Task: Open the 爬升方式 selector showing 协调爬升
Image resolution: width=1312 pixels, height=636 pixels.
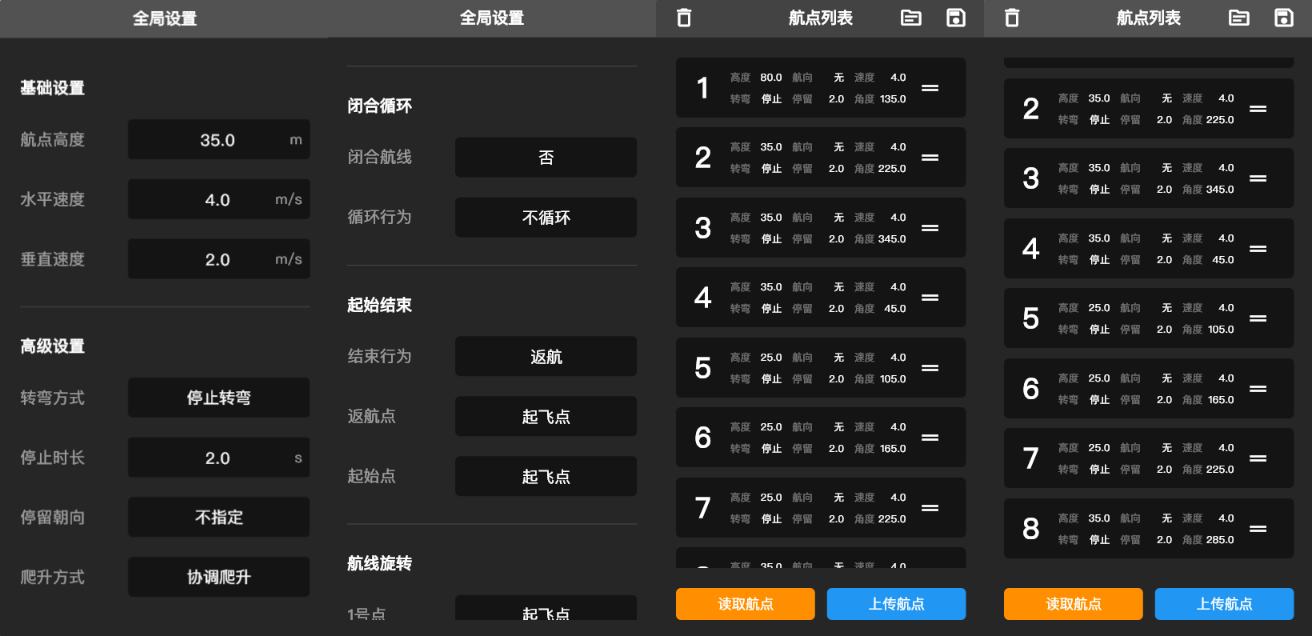Action: pyautogui.click(x=219, y=577)
